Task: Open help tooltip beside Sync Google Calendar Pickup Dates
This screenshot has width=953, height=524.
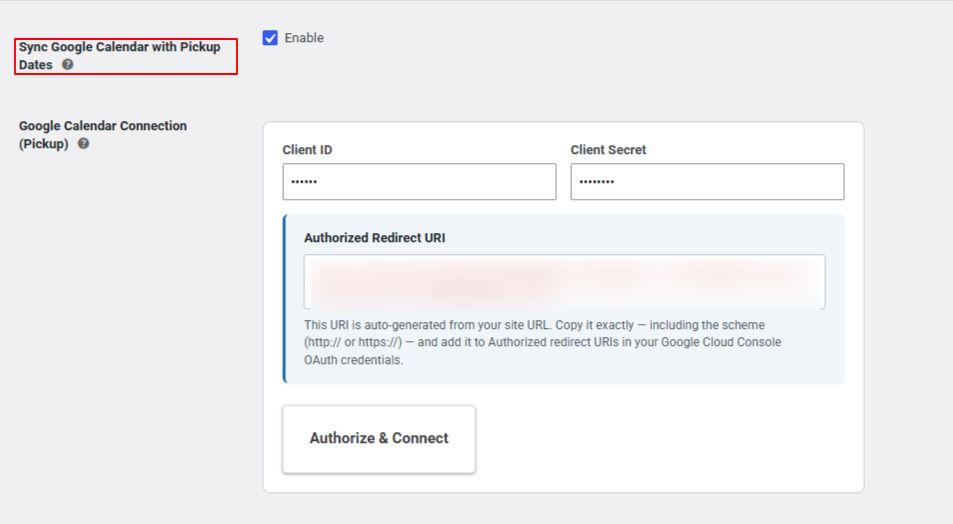Action: click(x=67, y=64)
